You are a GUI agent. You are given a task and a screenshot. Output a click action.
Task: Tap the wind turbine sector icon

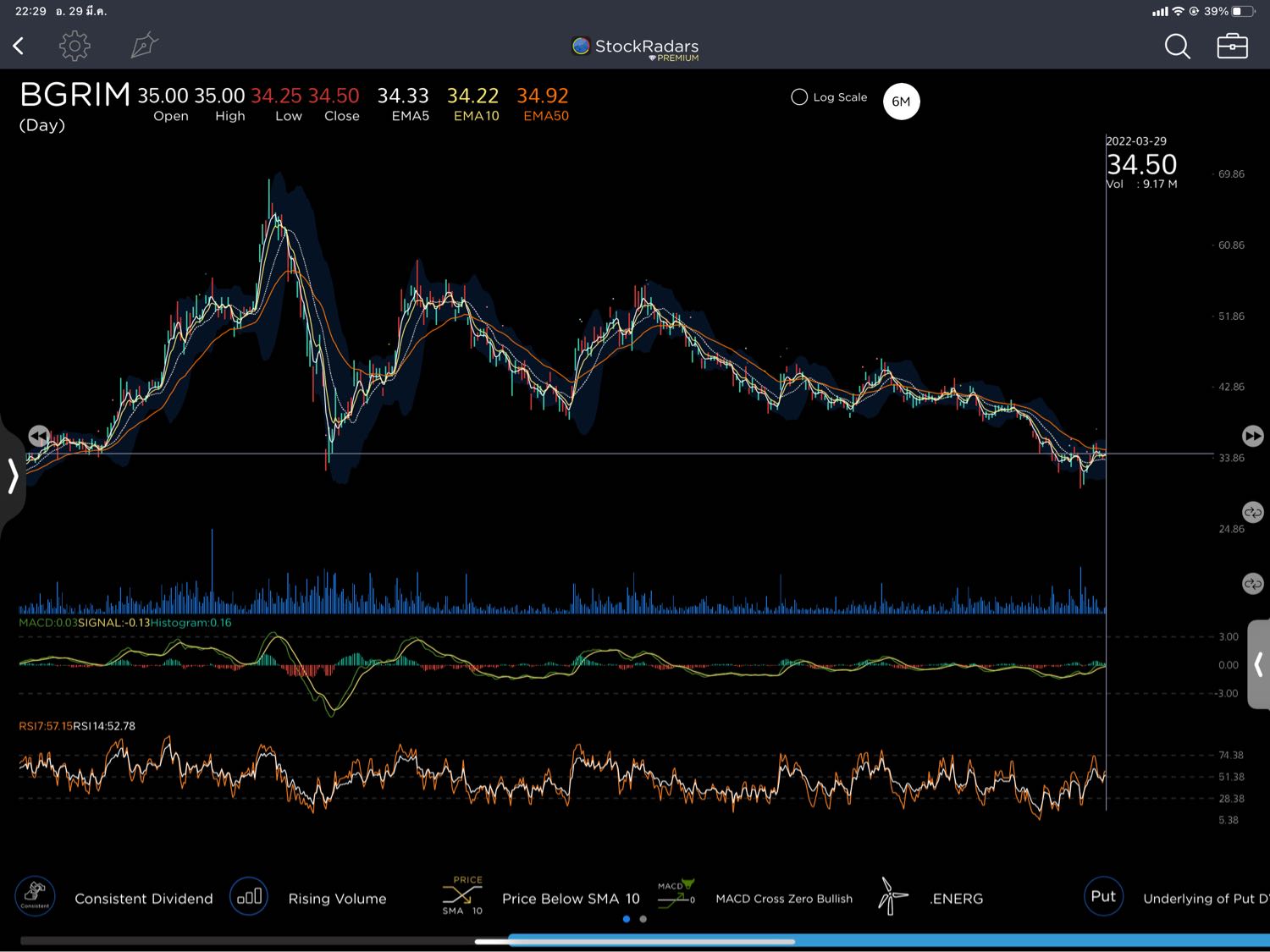point(891,896)
